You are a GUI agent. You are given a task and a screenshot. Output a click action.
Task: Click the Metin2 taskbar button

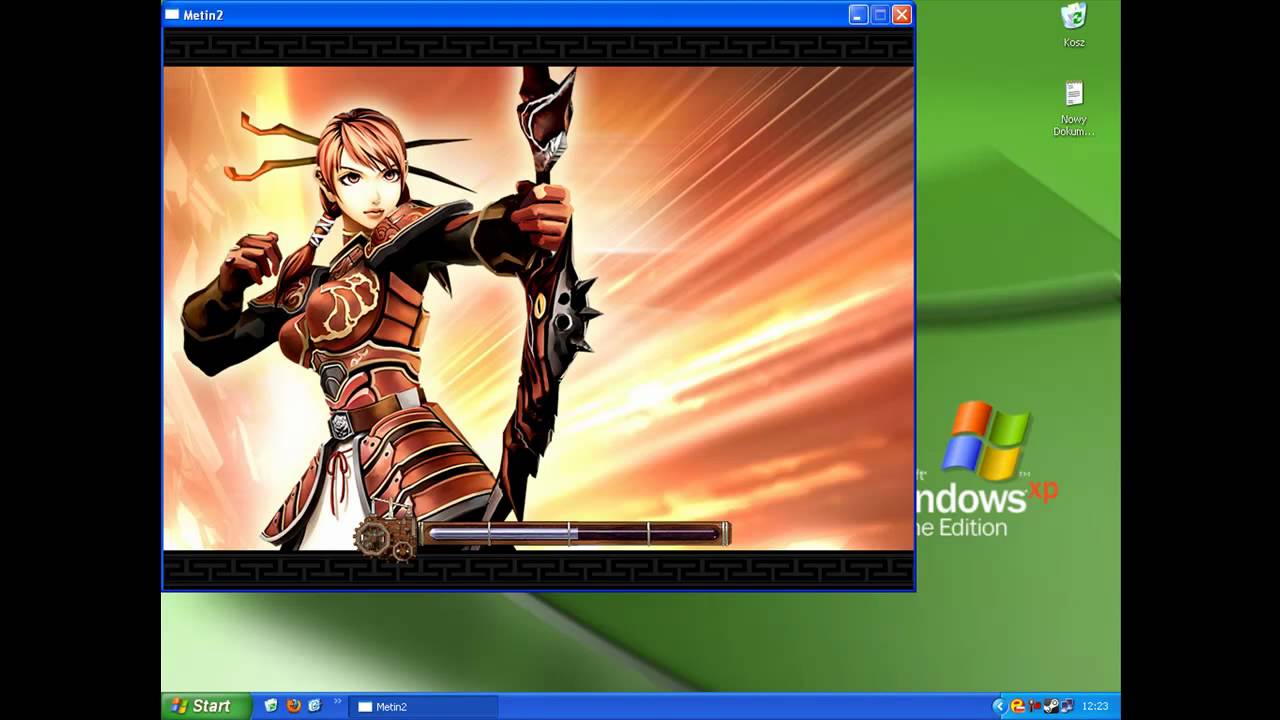coord(422,707)
